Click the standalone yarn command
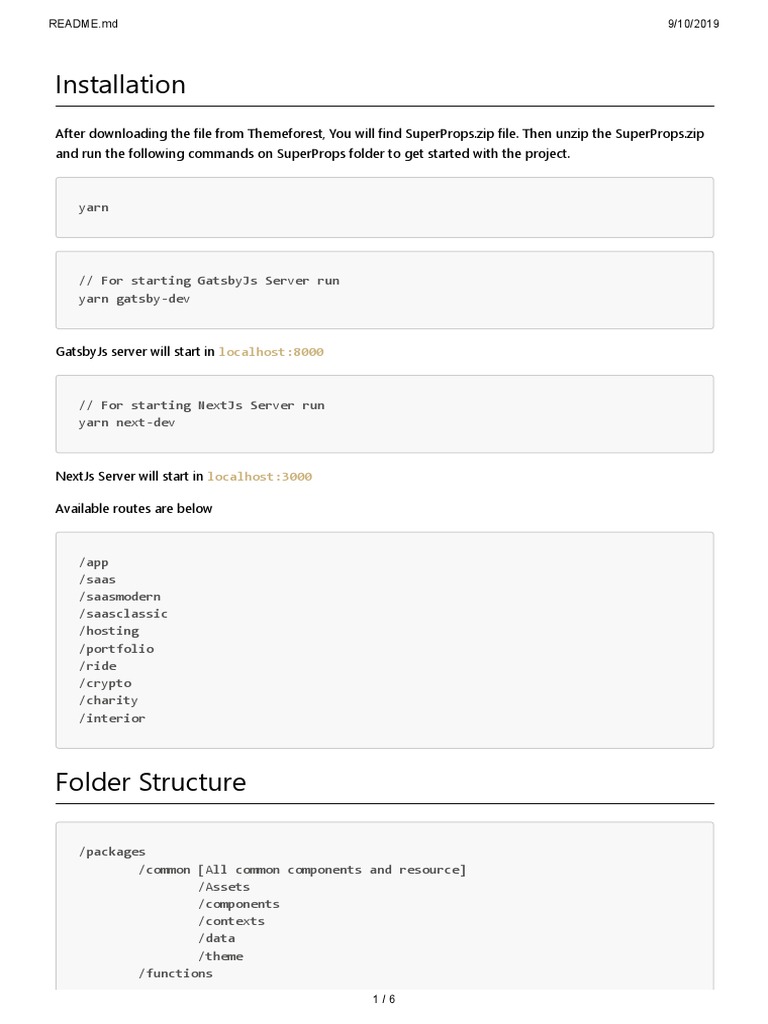768x1024 pixels. pyautogui.click(x=94, y=207)
